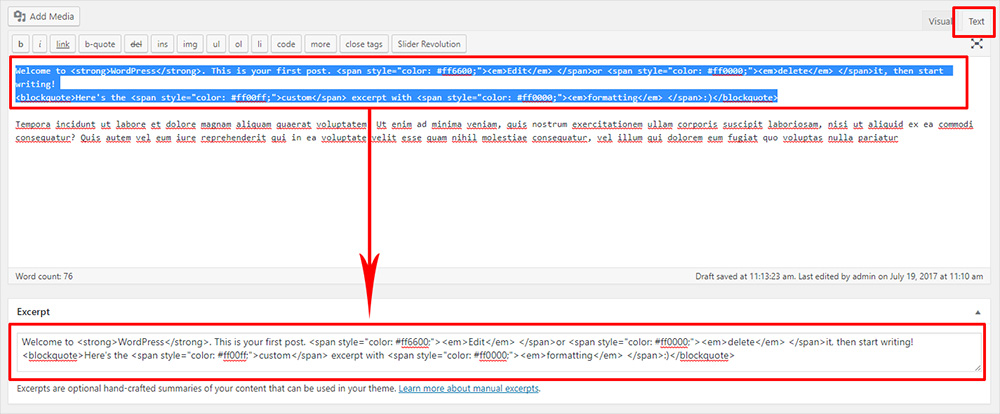Viewport: 1000px width, 414px height.
Task: Click the code tag button
Action: tap(286, 44)
